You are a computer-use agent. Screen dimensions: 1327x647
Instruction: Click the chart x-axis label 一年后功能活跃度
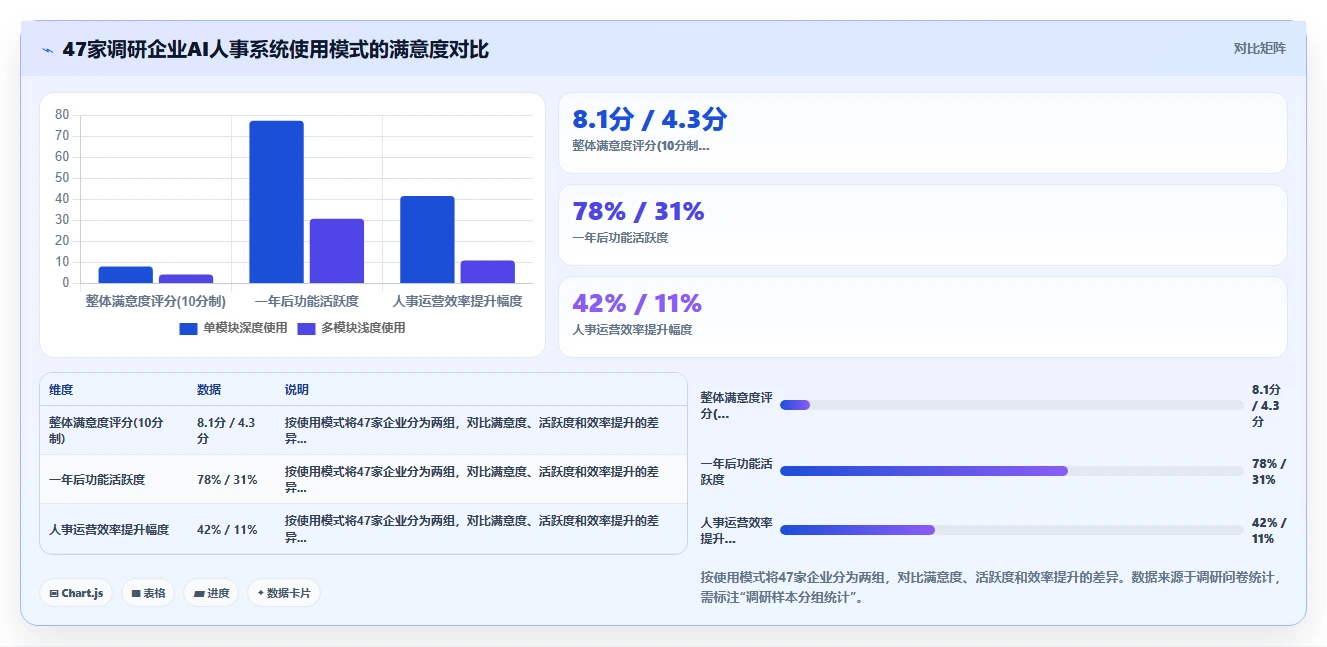[x=307, y=301]
